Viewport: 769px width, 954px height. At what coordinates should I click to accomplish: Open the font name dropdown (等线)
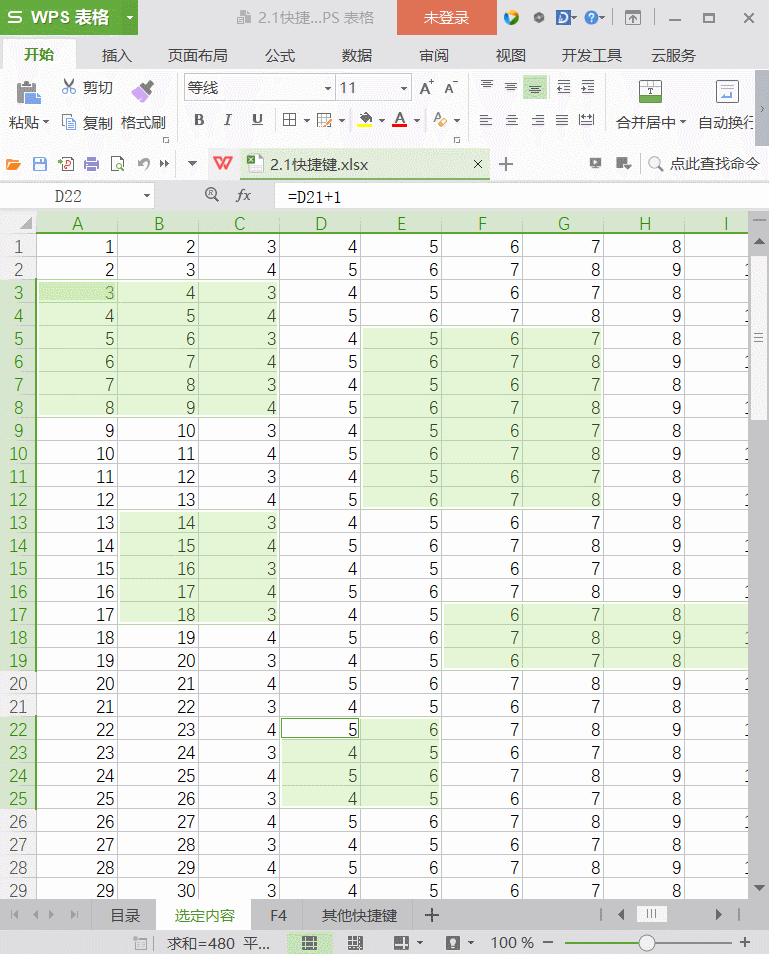(x=327, y=89)
